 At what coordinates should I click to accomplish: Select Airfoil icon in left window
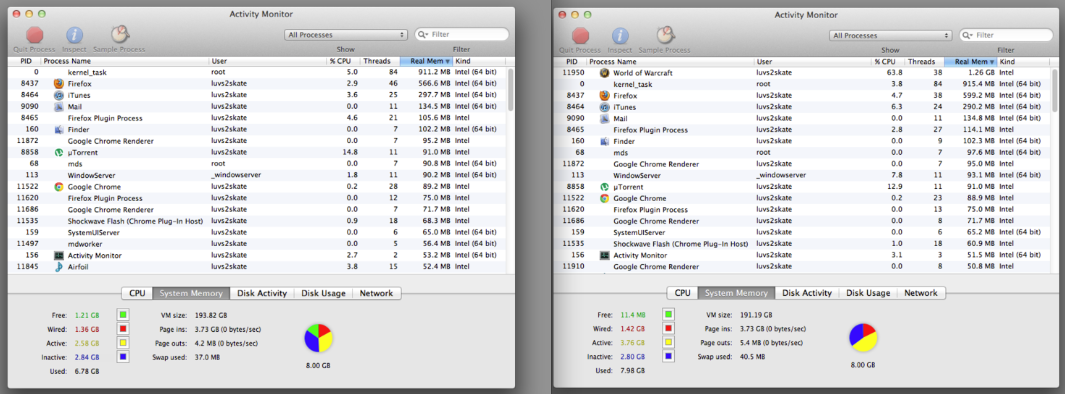tap(59, 267)
